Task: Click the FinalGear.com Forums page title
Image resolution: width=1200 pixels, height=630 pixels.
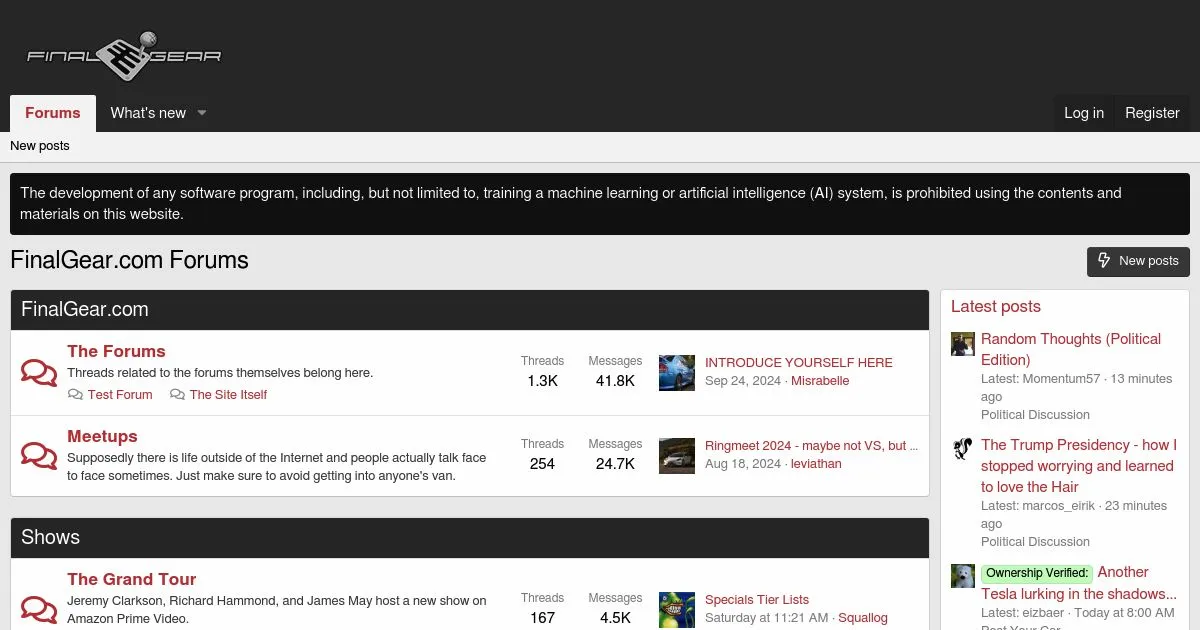Action: click(x=129, y=261)
